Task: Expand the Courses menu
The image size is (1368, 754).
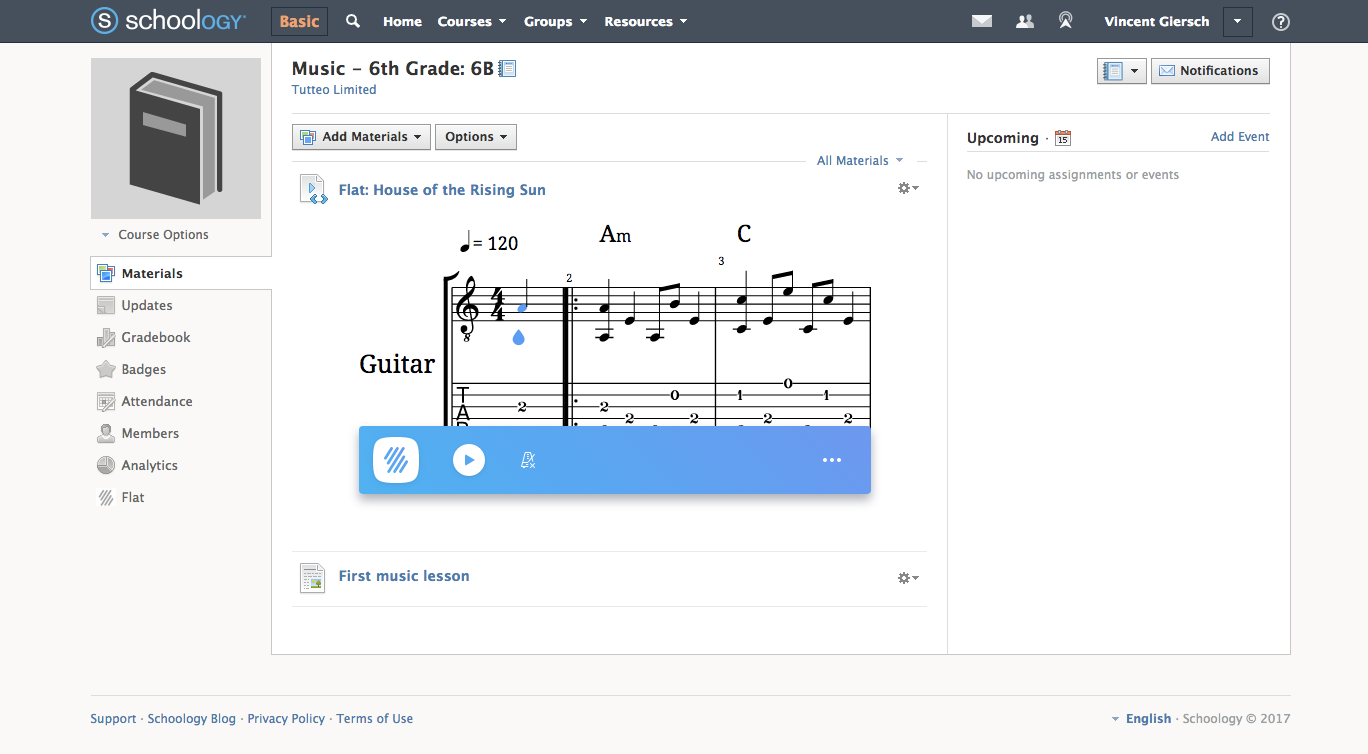Action: tap(470, 20)
